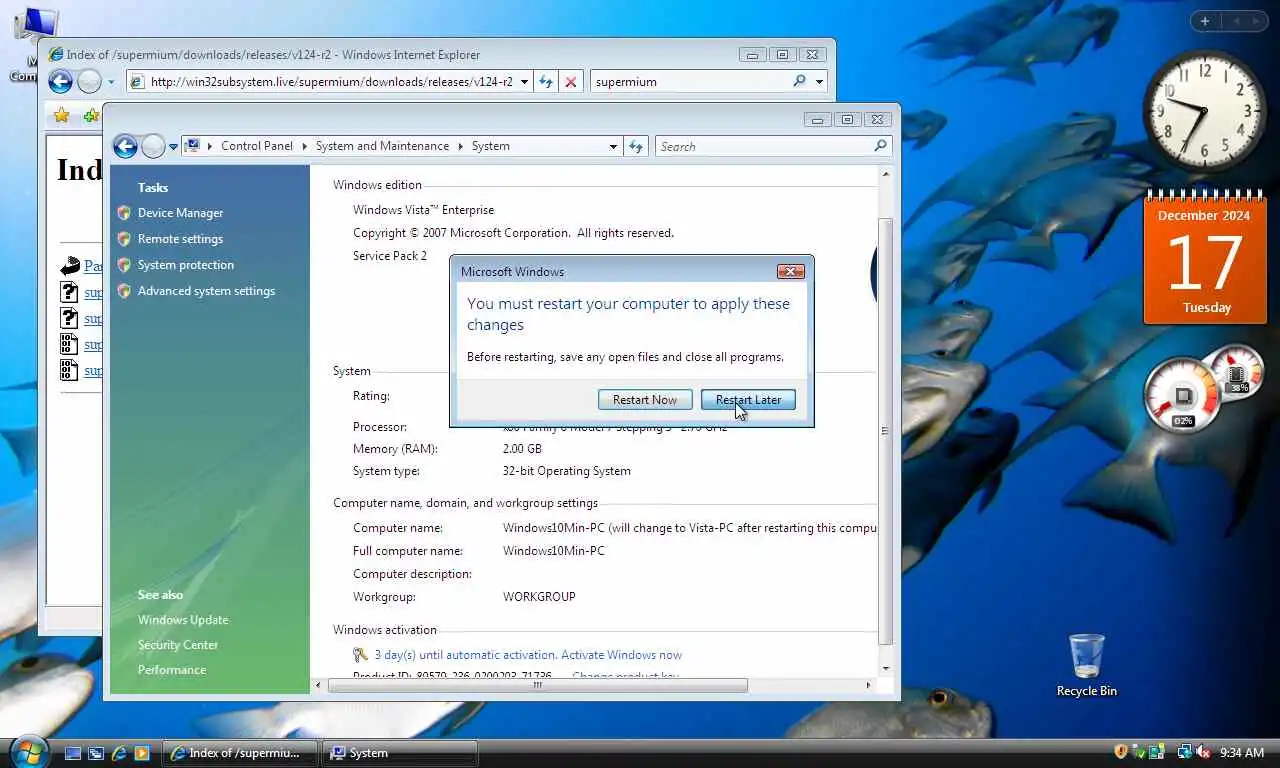Image resolution: width=1280 pixels, height=768 pixels.
Task: Switch to System taskbar button
Action: coord(400,753)
